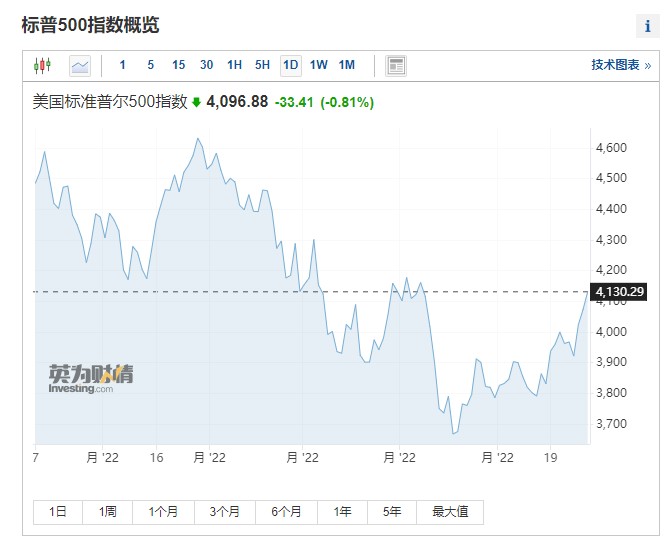Choose the 最大值 range option
Screen dimensions: 668x545
[450, 512]
